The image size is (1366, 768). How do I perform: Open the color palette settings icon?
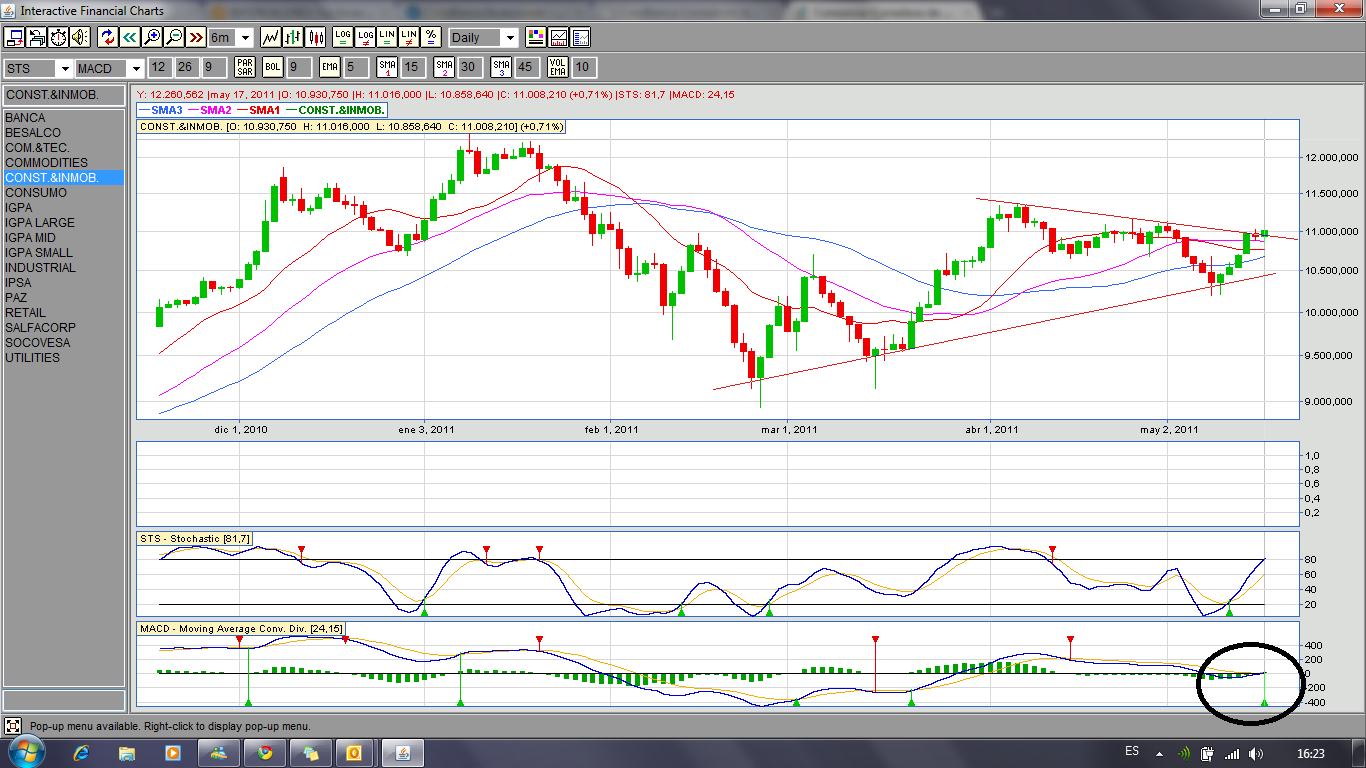pos(536,37)
